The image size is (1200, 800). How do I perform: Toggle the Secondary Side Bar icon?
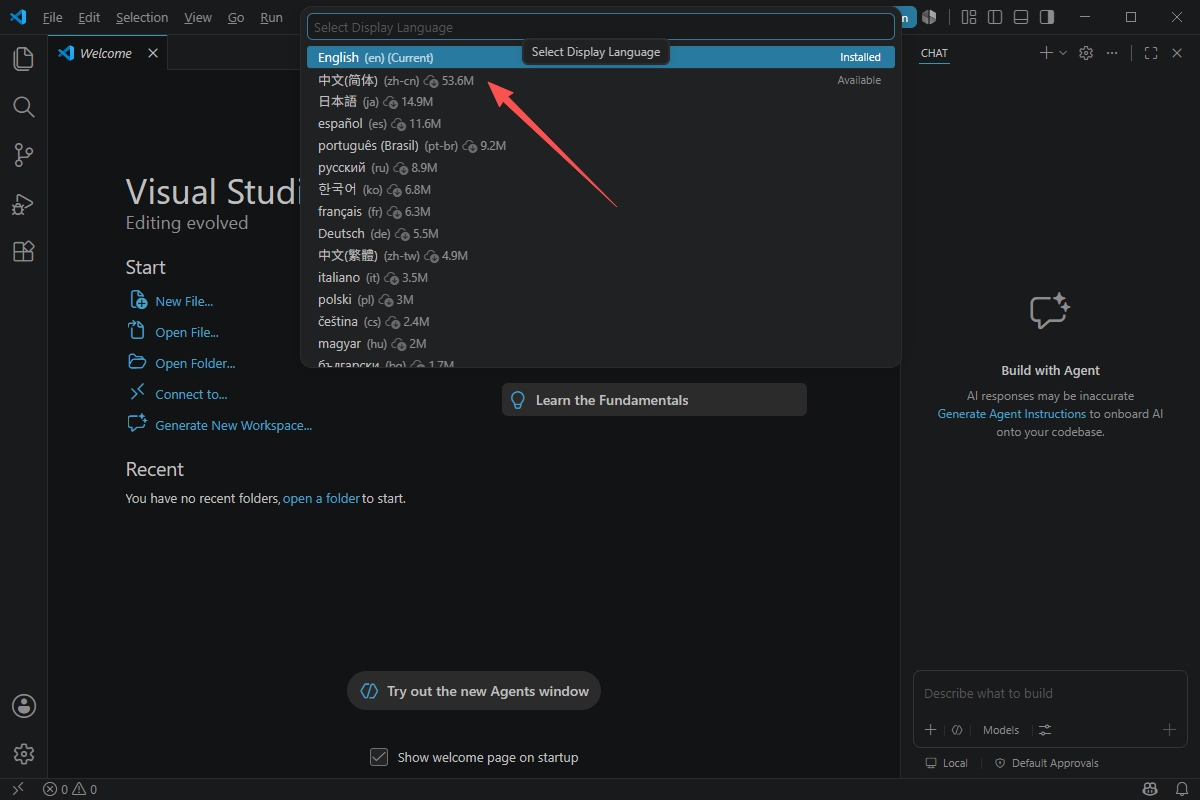[1047, 17]
